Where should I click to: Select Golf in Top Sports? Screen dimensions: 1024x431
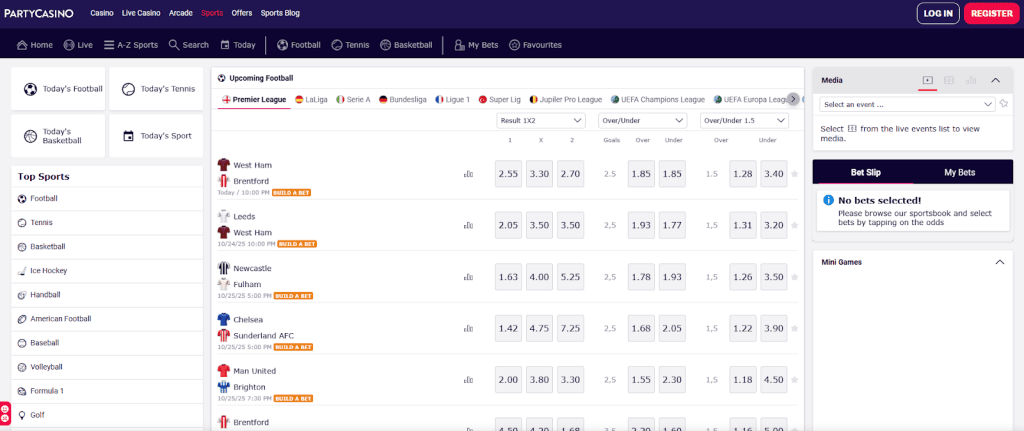(x=107, y=415)
